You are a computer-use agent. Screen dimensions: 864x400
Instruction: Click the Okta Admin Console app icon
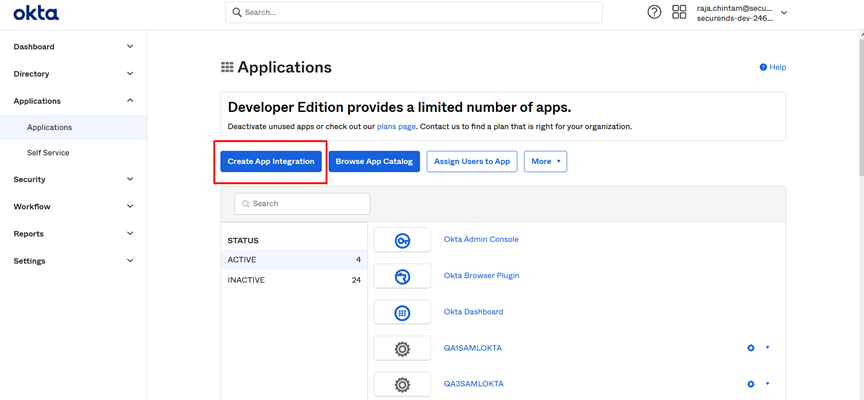[x=402, y=240]
